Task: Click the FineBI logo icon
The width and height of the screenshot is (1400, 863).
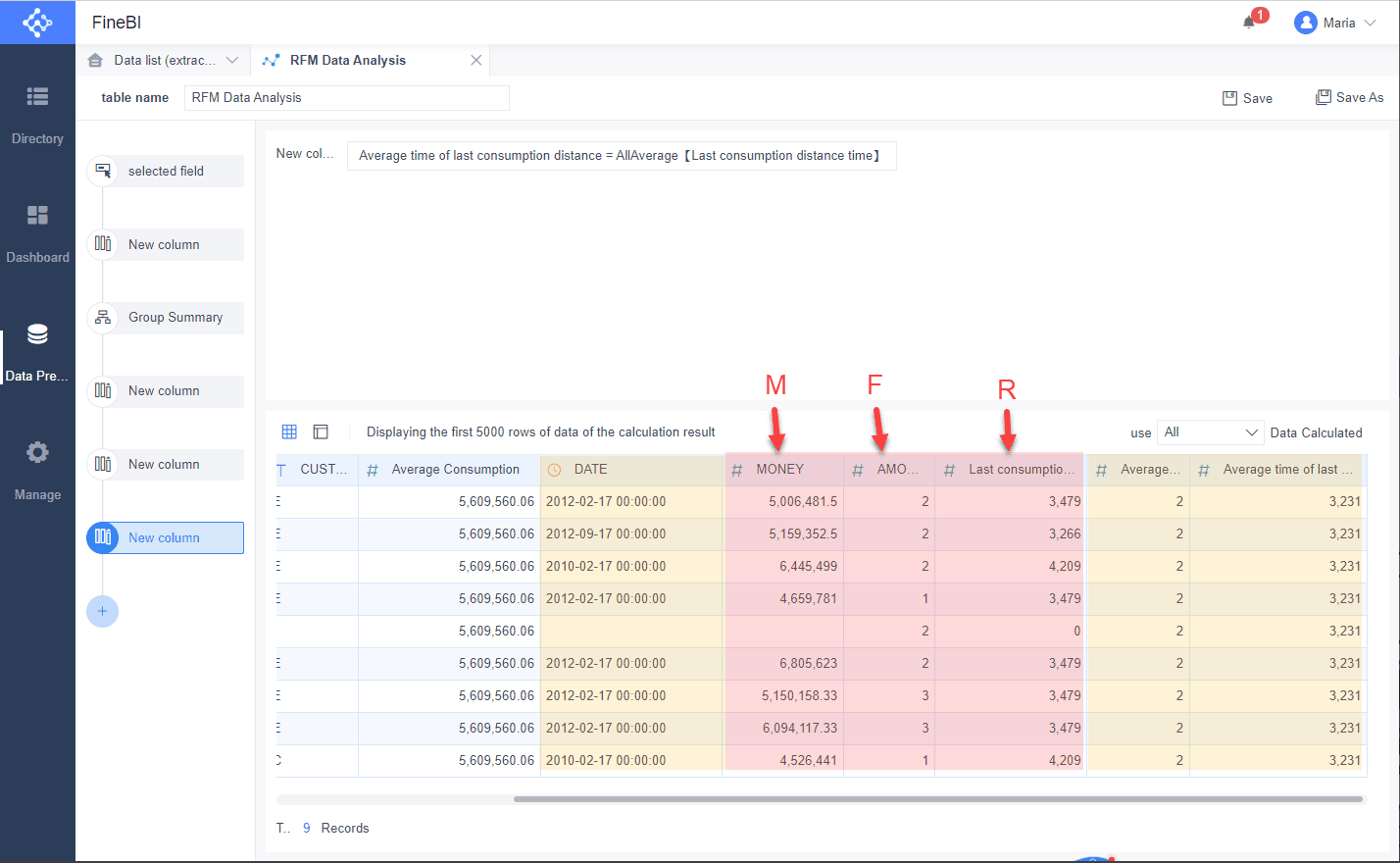Action: coord(37,22)
